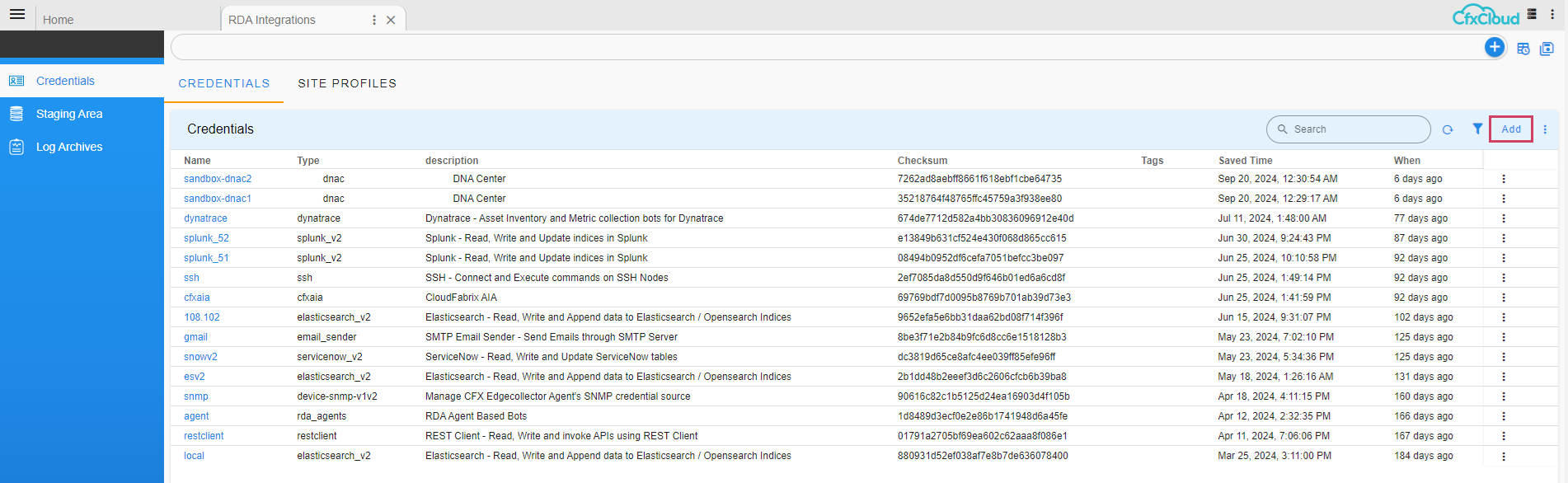Click the server stack icon beside CfxCloud logo
Image resolution: width=1568 pixels, height=483 pixels.
coord(1532,14)
